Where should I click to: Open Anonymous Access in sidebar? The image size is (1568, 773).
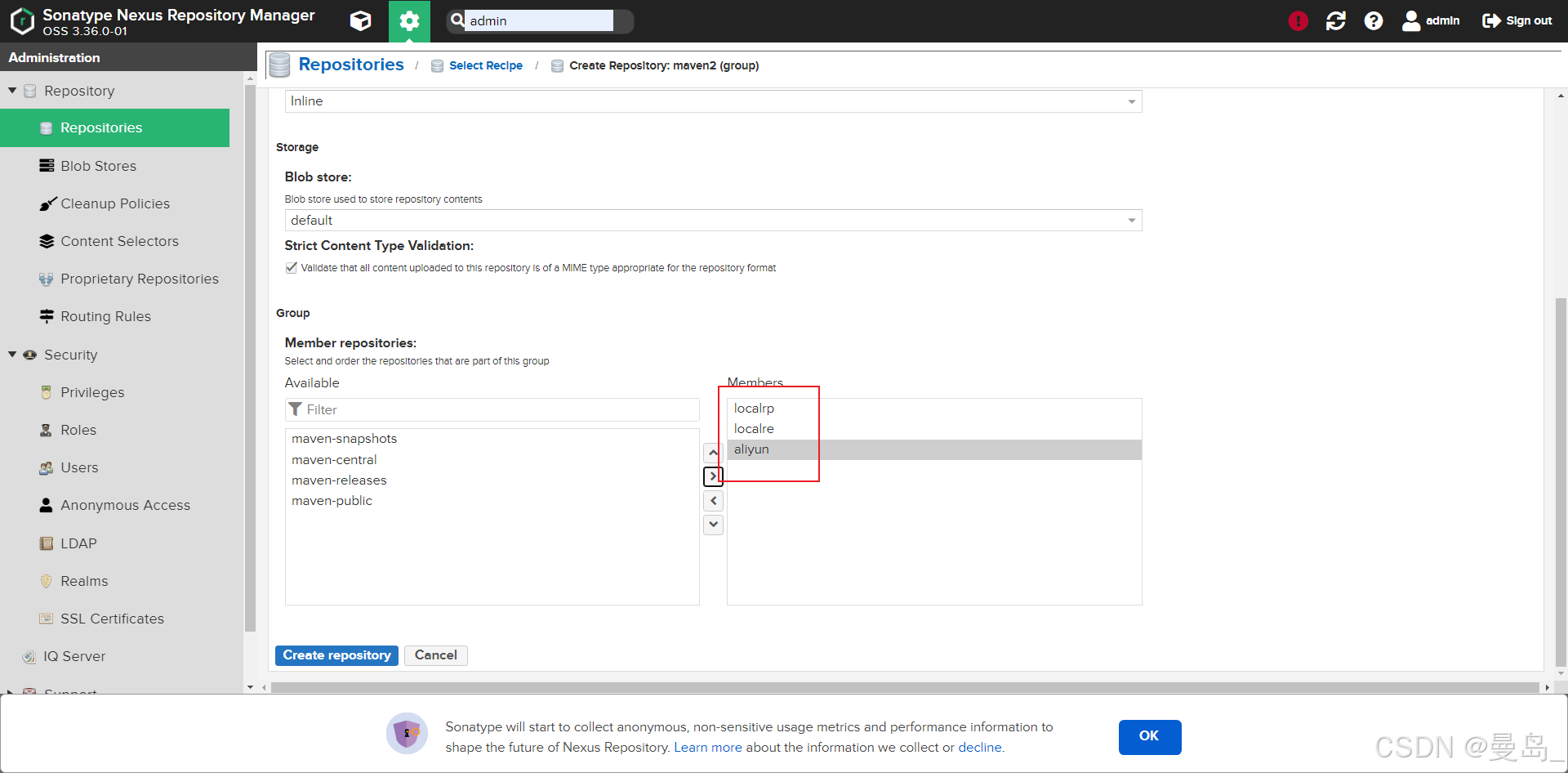point(125,505)
